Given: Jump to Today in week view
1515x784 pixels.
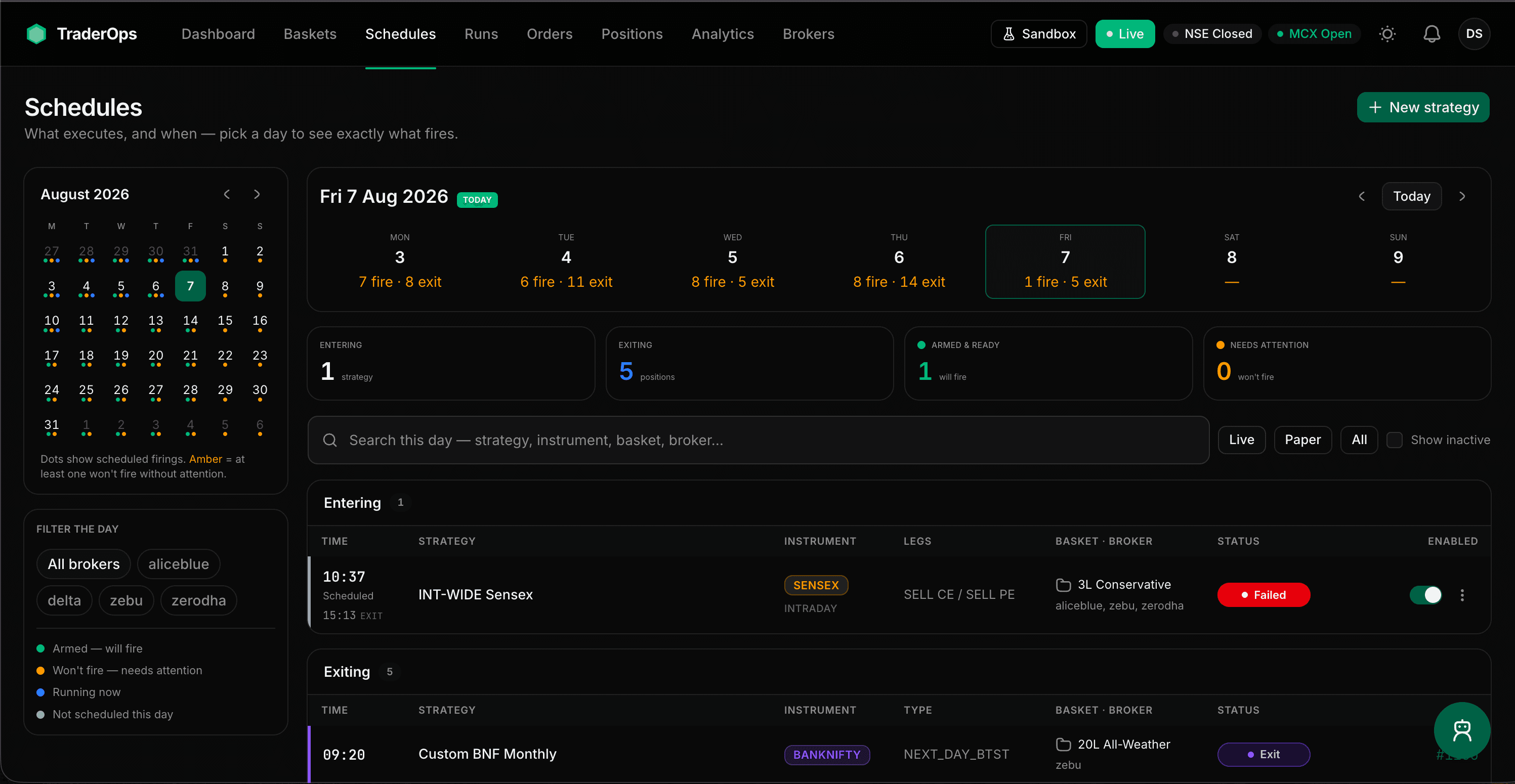Looking at the screenshot, I should pos(1411,196).
